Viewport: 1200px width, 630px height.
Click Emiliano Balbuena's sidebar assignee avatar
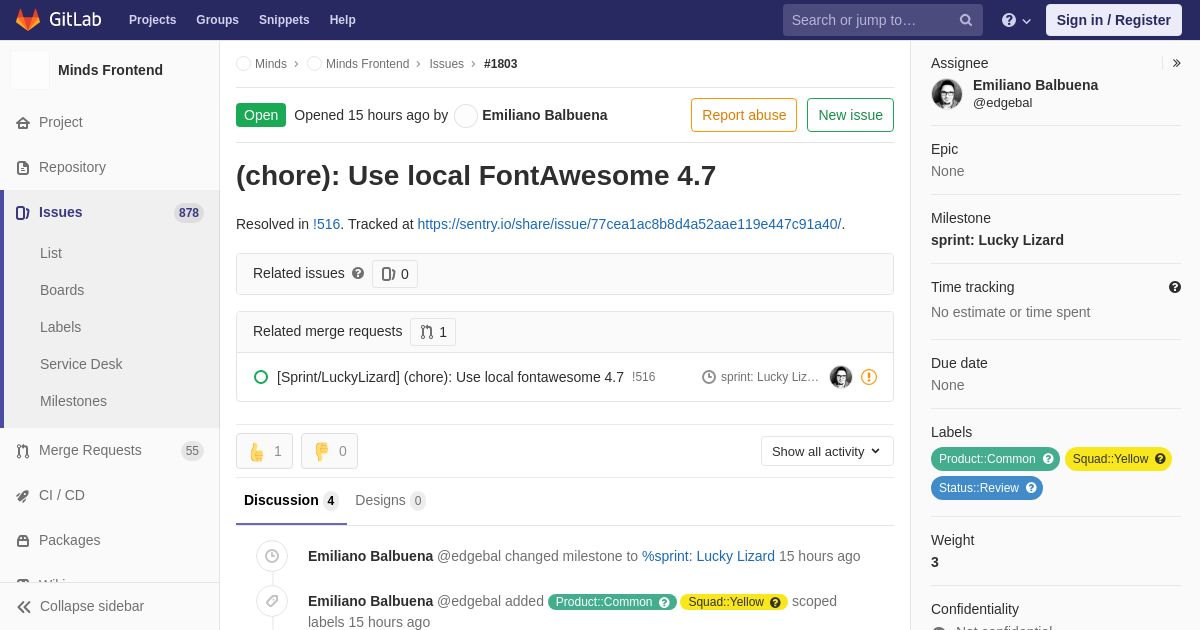point(947,94)
